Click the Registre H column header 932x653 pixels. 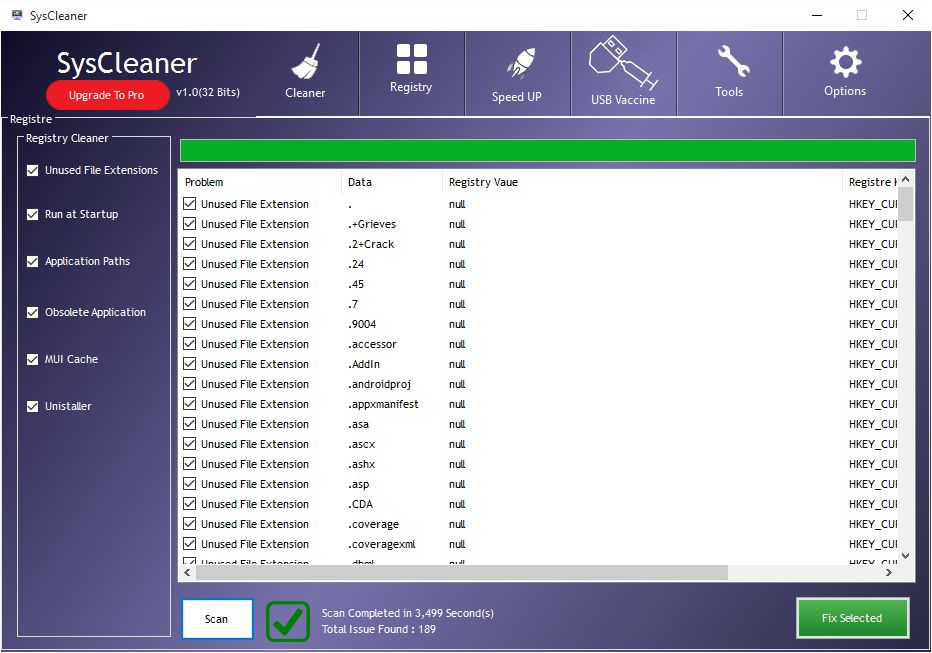(873, 182)
